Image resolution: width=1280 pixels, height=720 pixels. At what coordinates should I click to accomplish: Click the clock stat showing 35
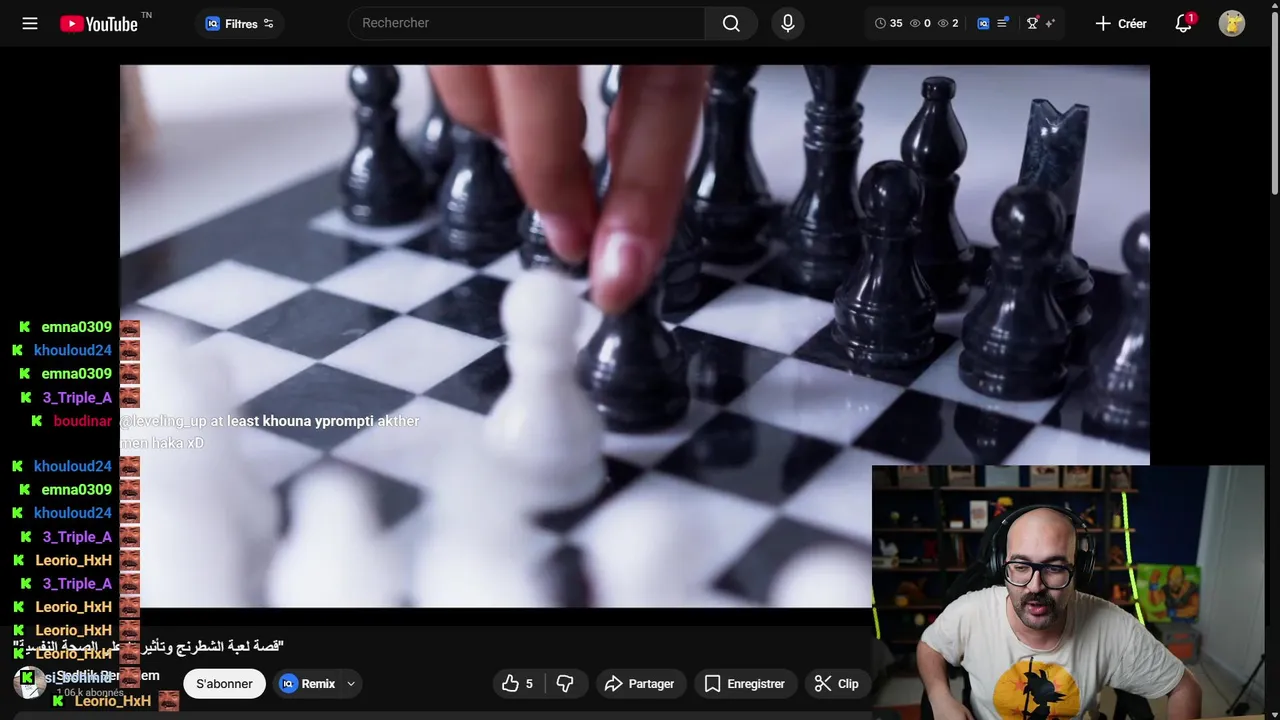point(888,23)
